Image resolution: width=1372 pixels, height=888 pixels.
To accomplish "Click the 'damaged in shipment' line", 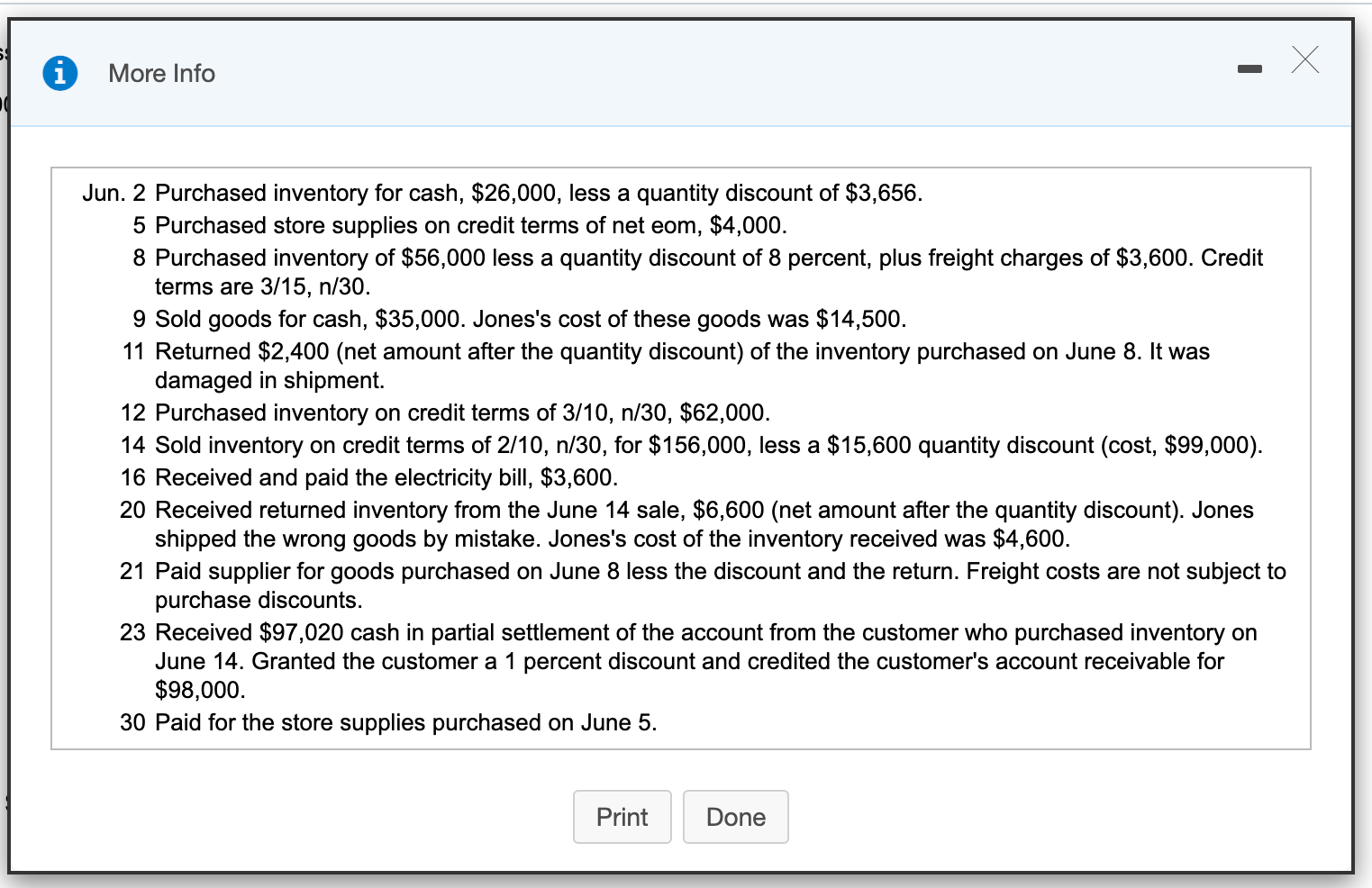I will pyautogui.click(x=270, y=380).
